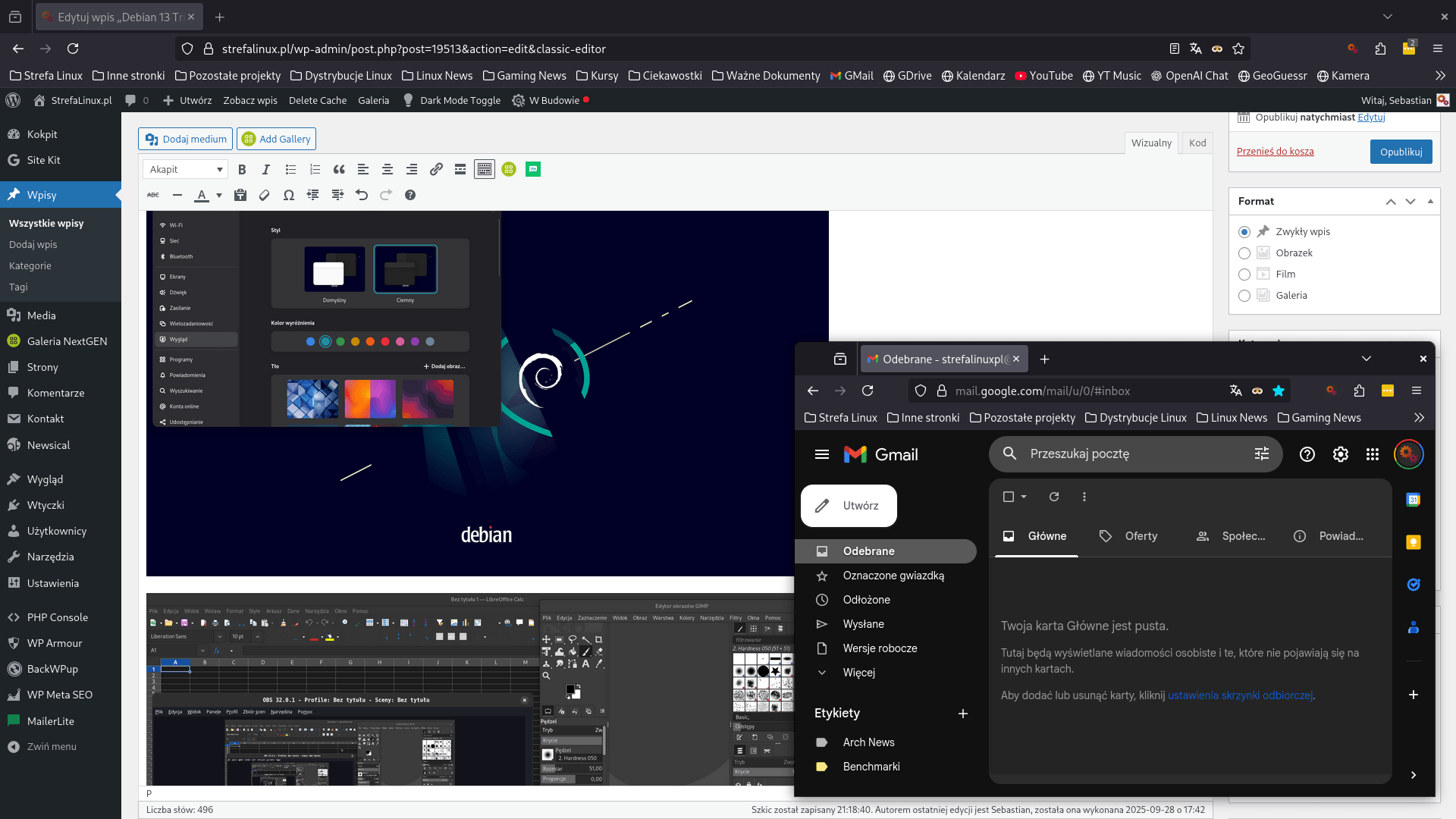Insert Read More tag icon
The height and width of the screenshot is (819, 1456).
[x=460, y=170]
